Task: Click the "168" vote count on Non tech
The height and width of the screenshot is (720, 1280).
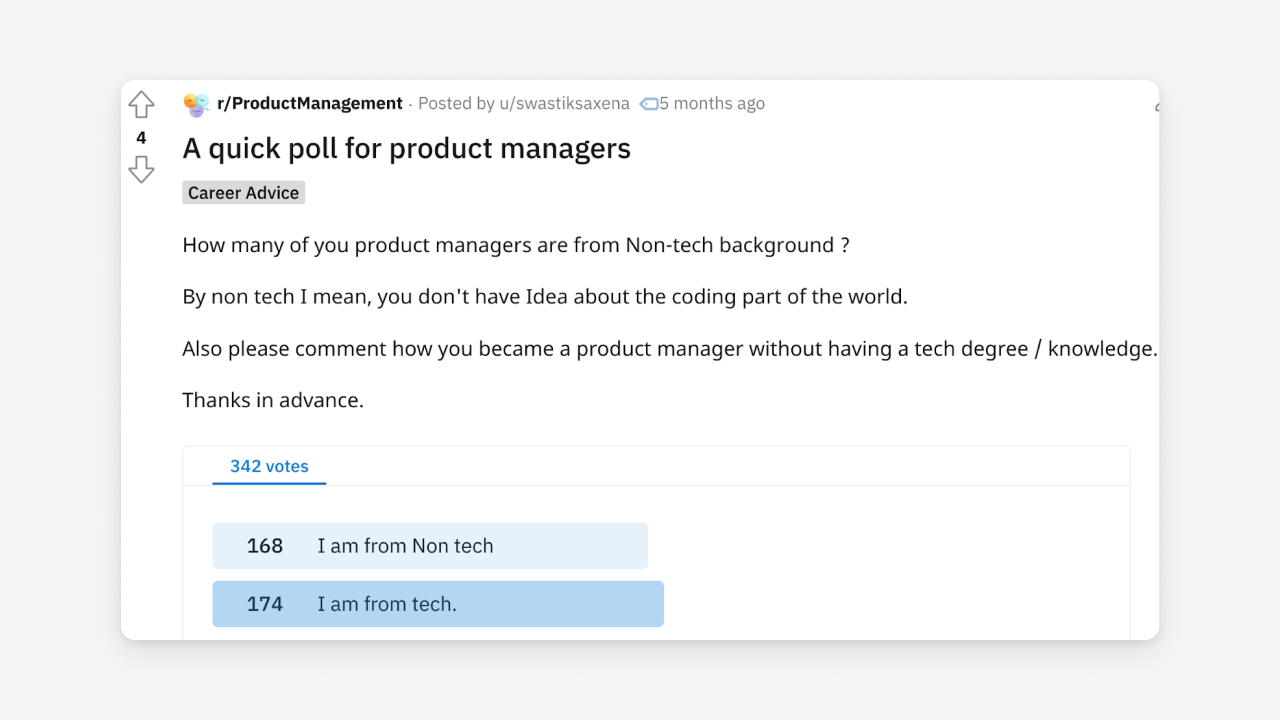Action: [264, 545]
